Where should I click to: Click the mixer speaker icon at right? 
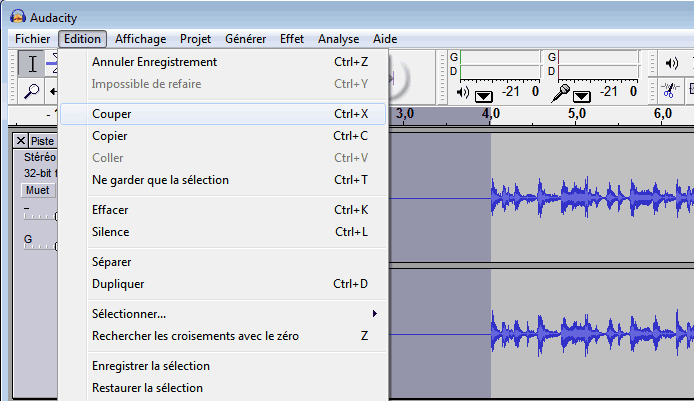tap(670, 64)
